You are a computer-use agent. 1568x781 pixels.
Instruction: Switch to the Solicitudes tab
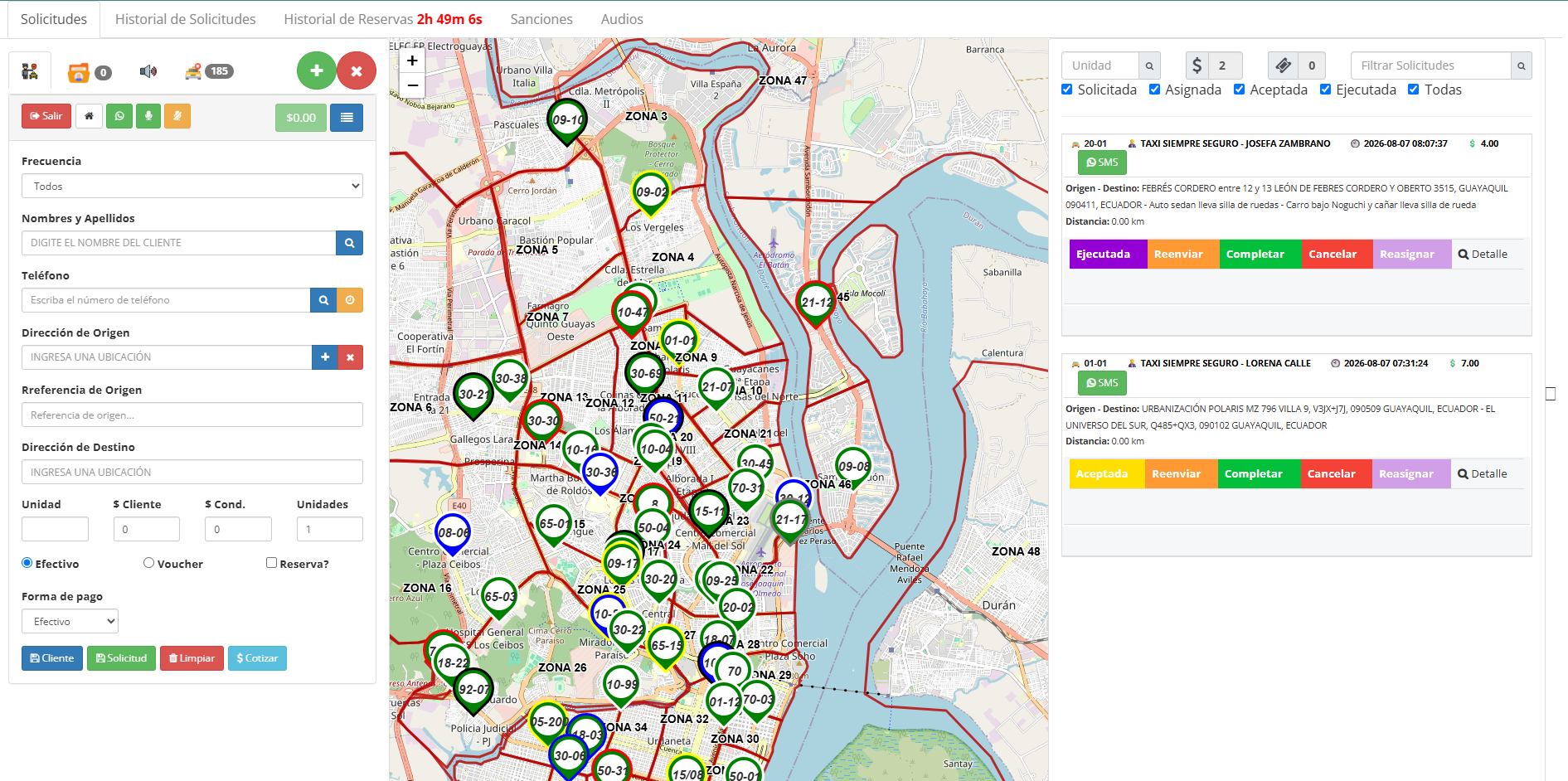[x=54, y=19]
